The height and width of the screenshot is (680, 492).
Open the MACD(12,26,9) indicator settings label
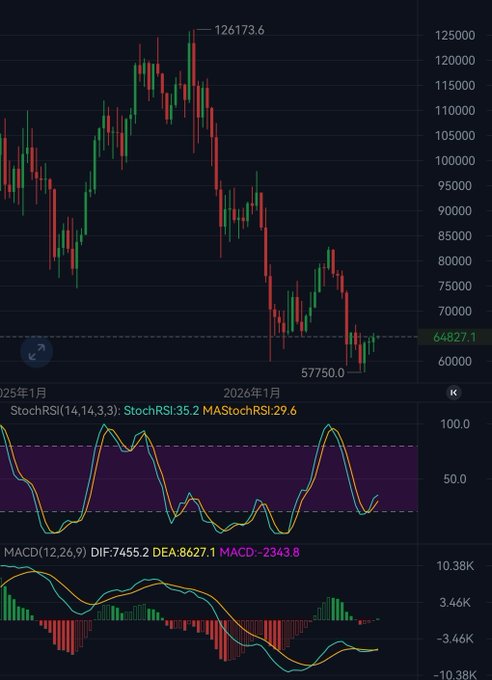point(45,552)
